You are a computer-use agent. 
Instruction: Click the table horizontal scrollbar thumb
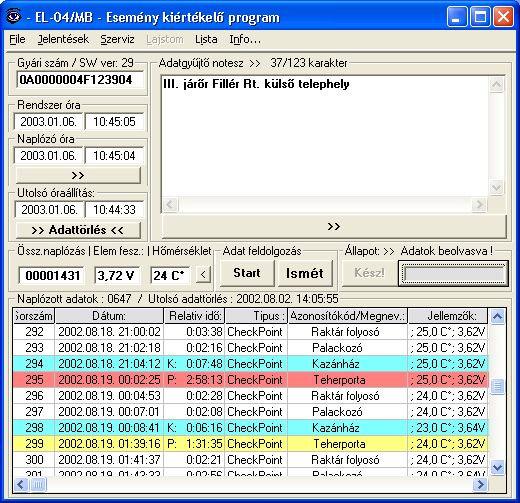click(38, 484)
